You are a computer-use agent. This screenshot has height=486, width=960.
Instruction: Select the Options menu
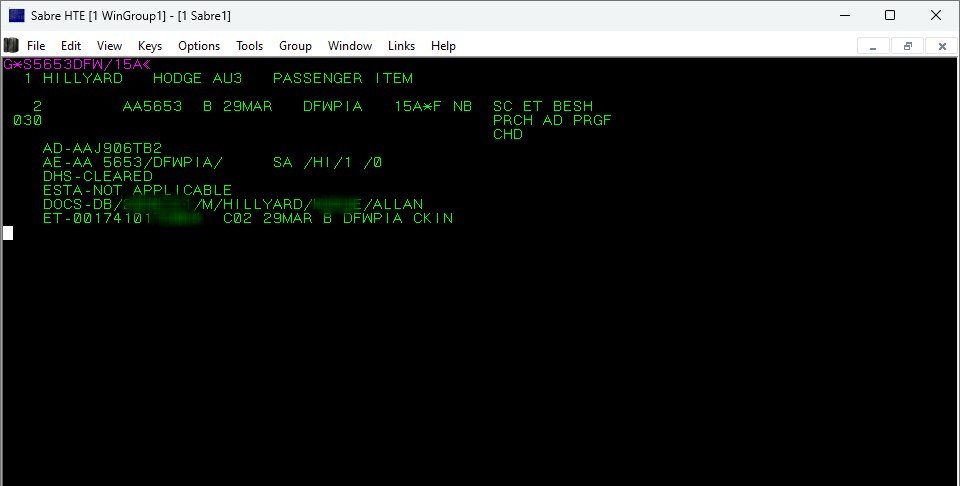coord(199,46)
